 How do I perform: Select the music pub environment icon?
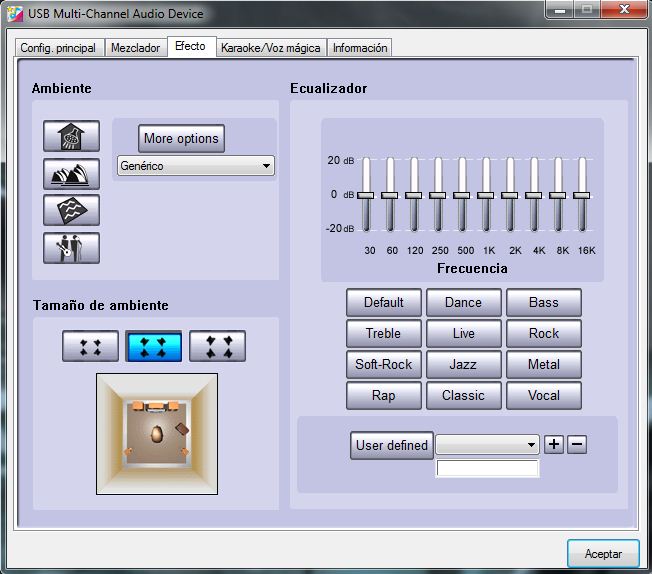click(x=71, y=247)
